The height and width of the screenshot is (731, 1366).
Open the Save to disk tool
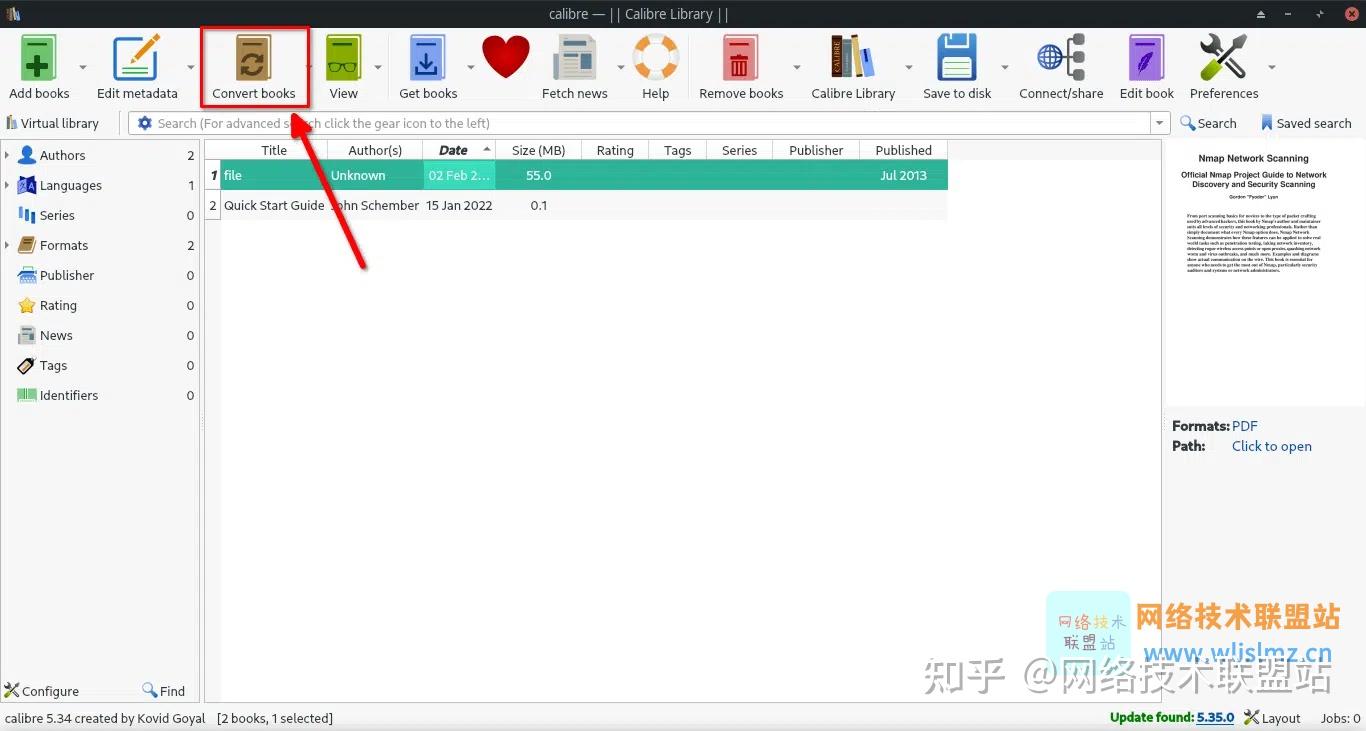click(x=956, y=57)
